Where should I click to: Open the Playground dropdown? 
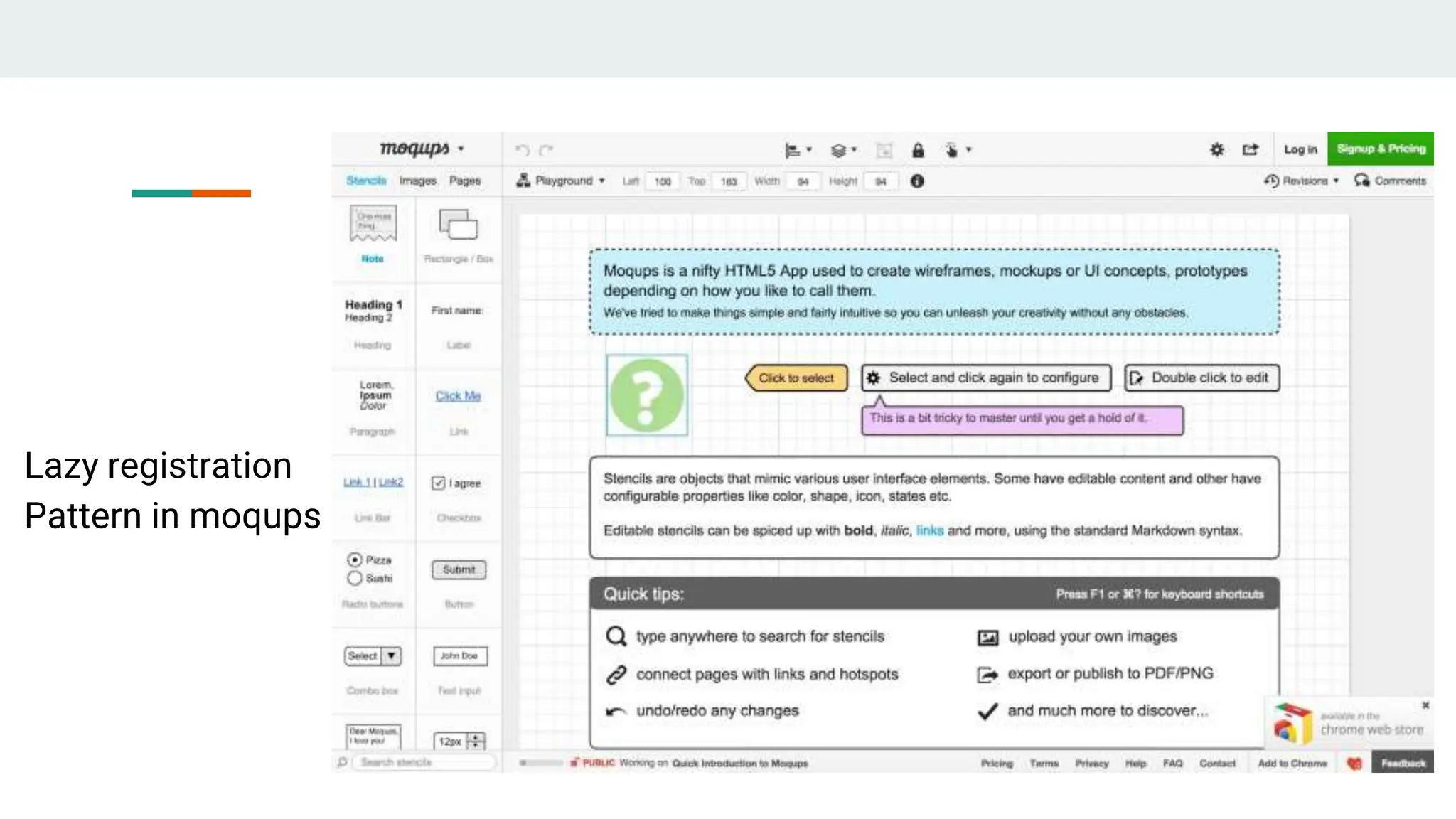tap(562, 181)
